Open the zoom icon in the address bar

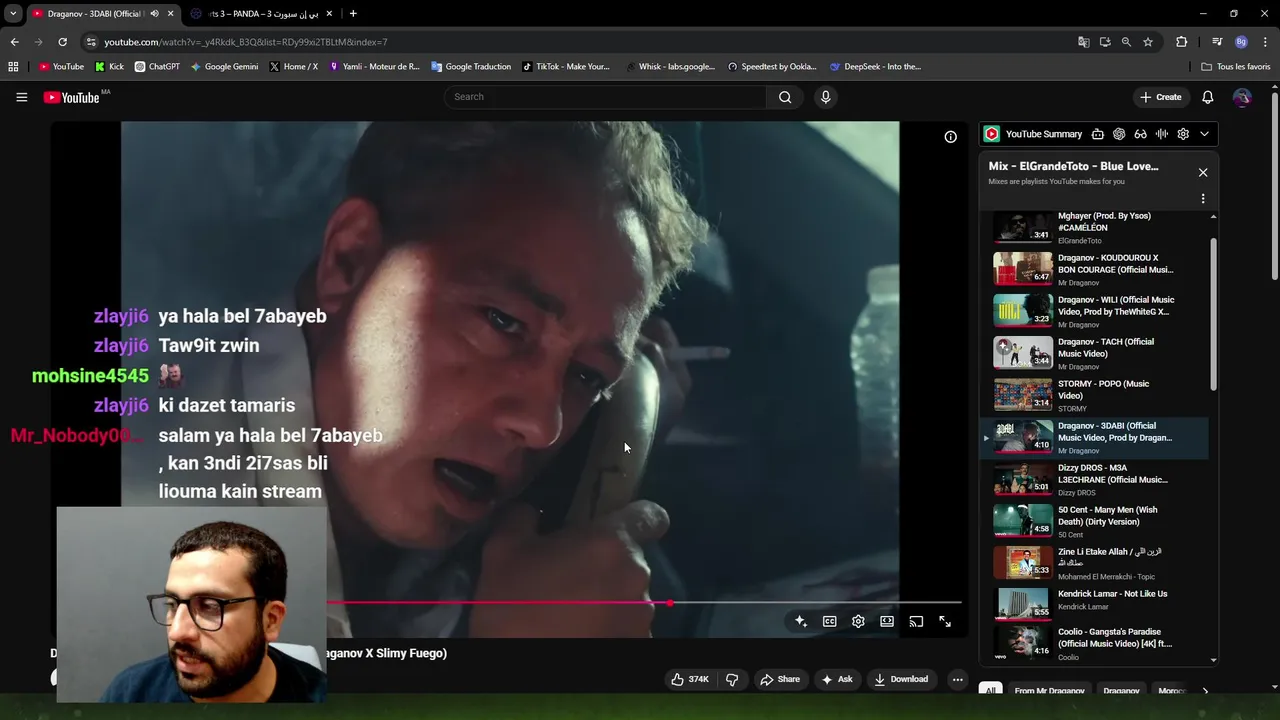point(1126,42)
